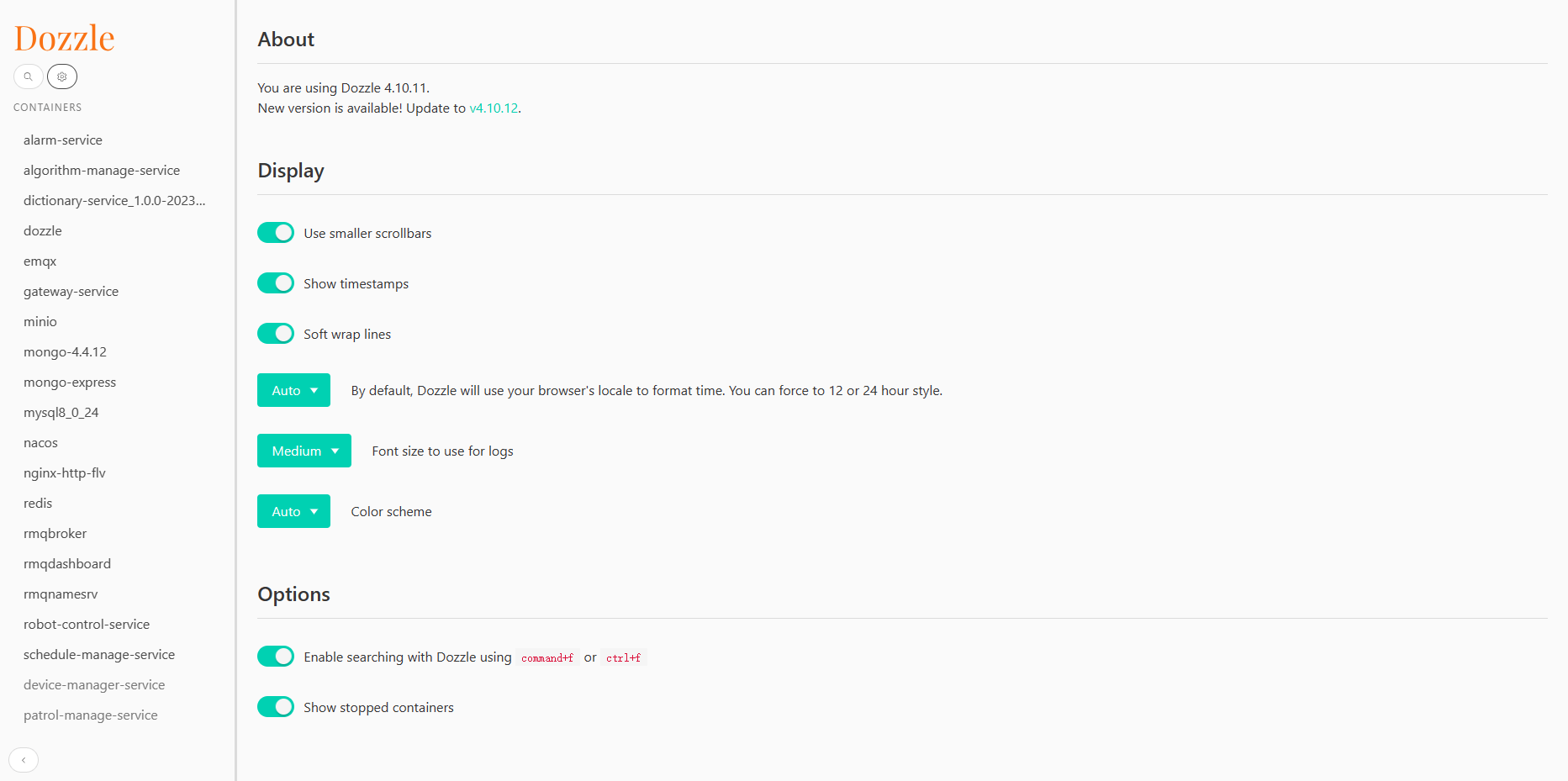Select alarm-service container
This screenshot has width=1568, height=781.
point(63,140)
